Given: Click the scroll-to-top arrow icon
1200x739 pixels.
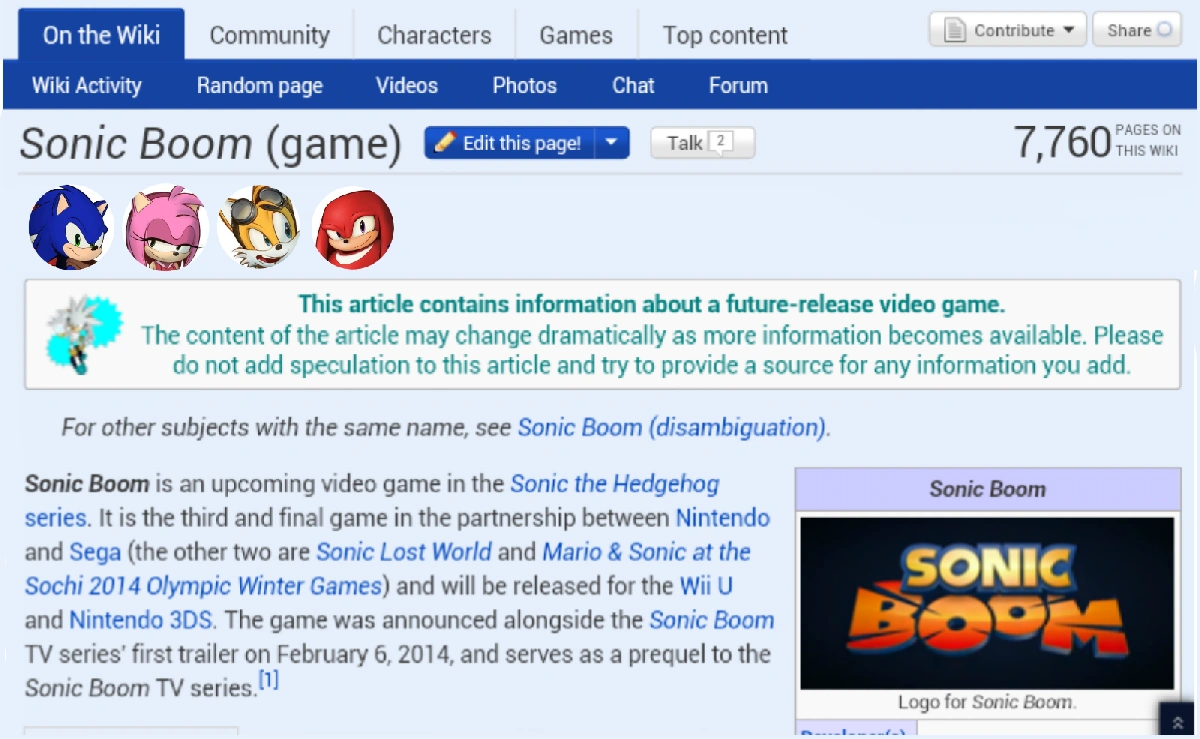Looking at the screenshot, I should [x=1177, y=722].
